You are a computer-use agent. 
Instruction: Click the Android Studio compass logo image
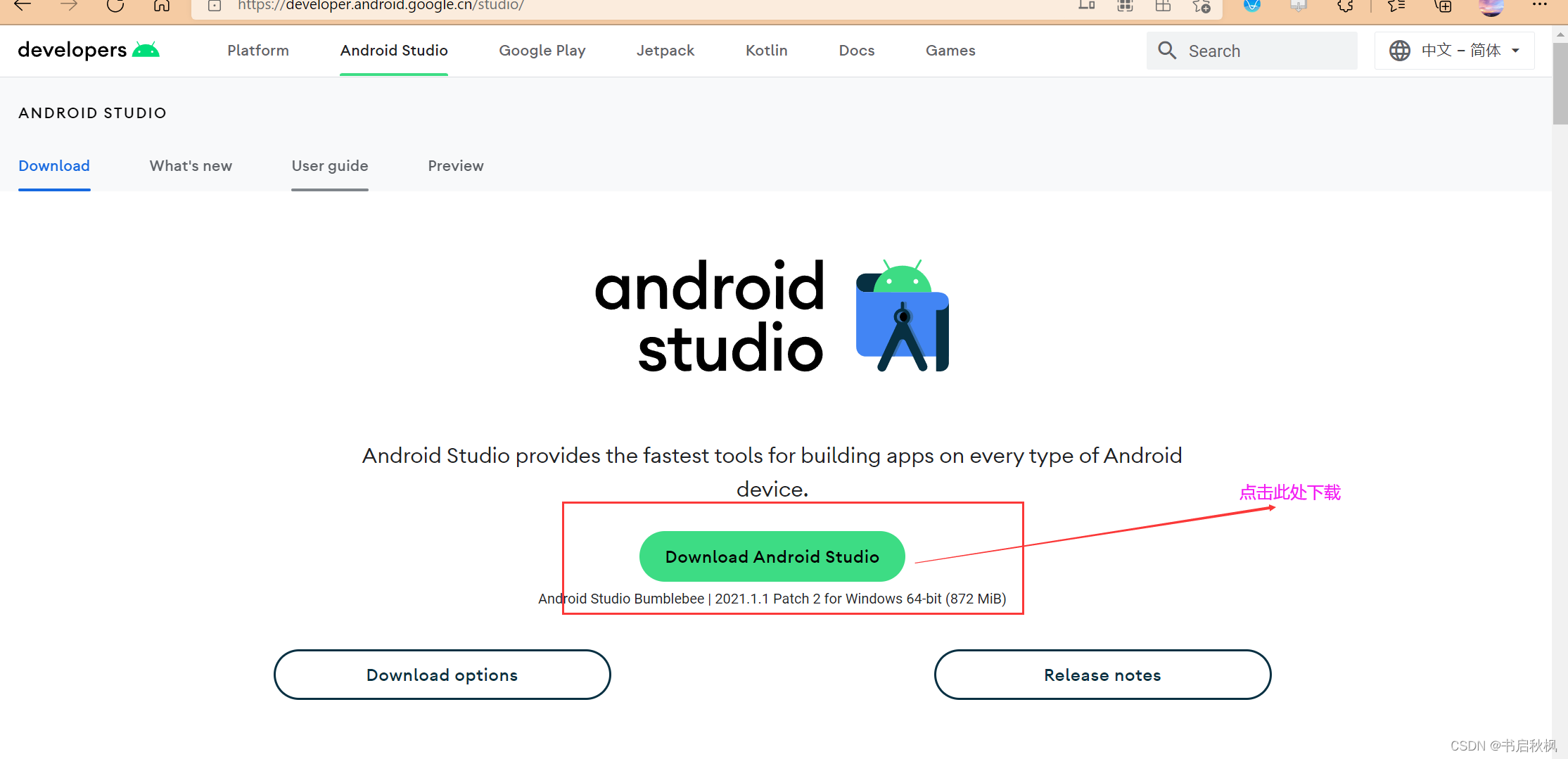point(903,315)
